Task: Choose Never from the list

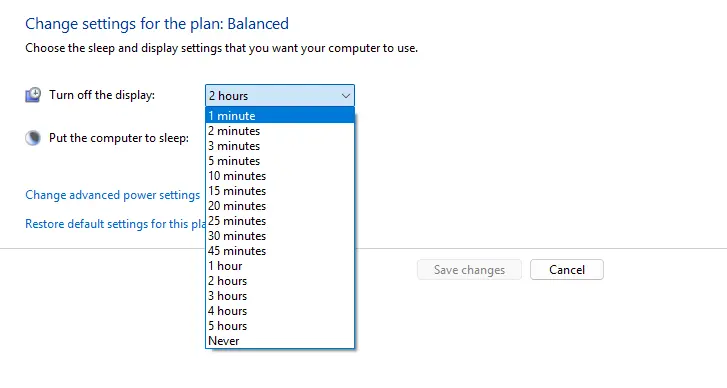Action: click(x=280, y=341)
